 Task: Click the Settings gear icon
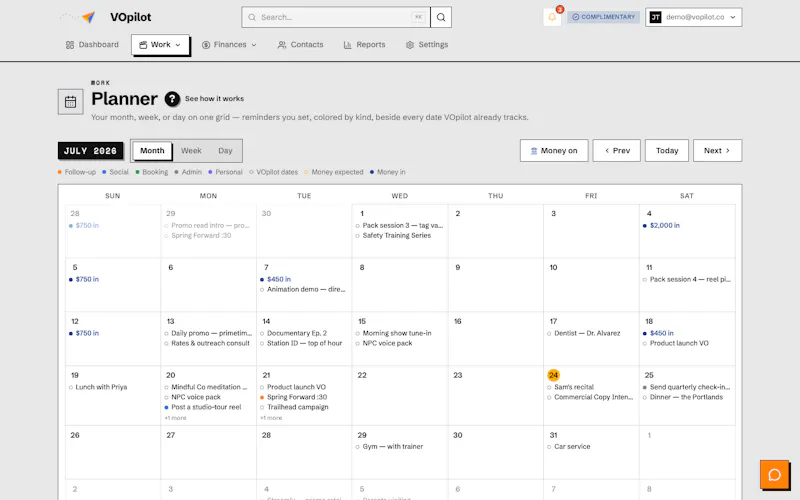410,45
